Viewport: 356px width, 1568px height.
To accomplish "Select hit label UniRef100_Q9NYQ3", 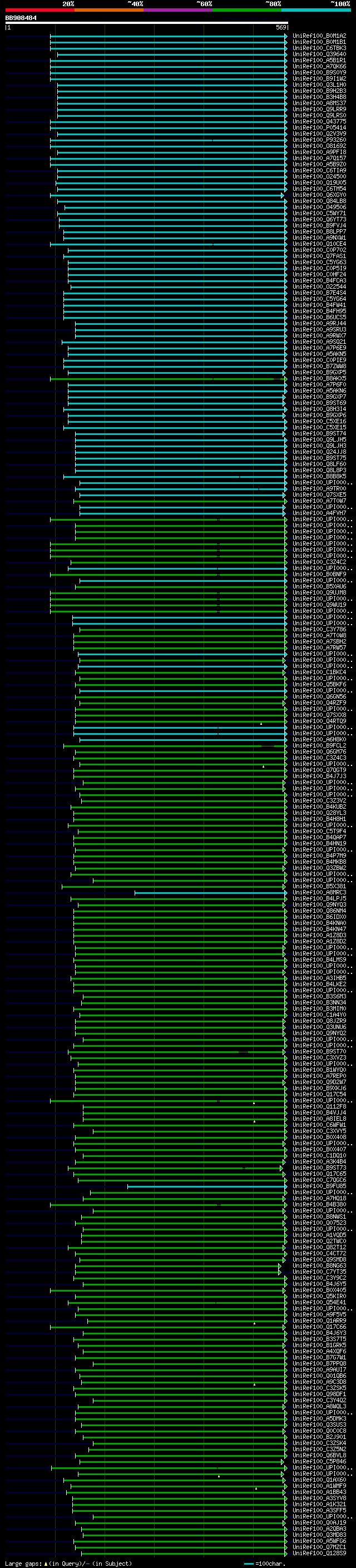I will pyautogui.click(x=319, y=904).
